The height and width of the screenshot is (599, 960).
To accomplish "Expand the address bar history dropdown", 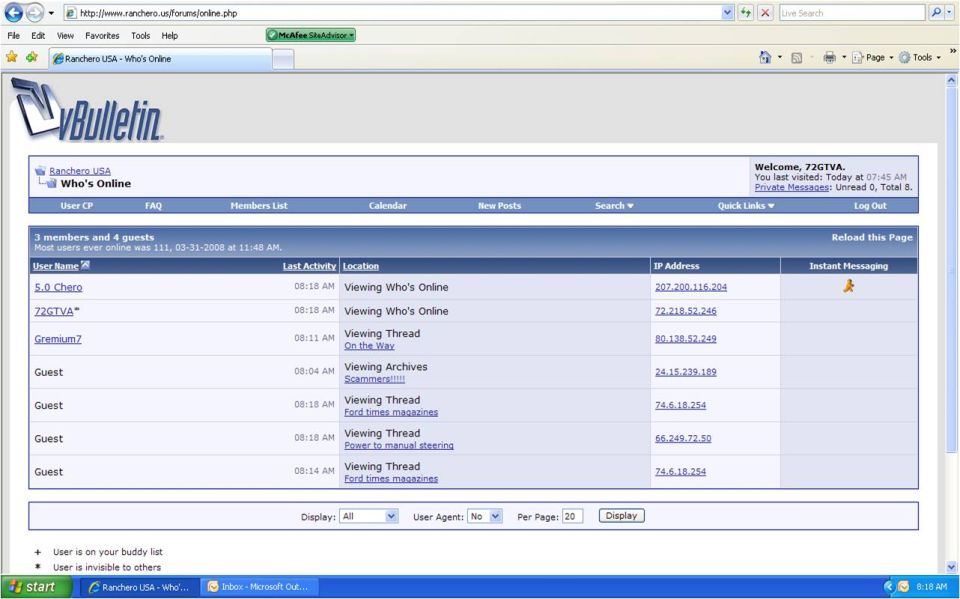I will 727,13.
